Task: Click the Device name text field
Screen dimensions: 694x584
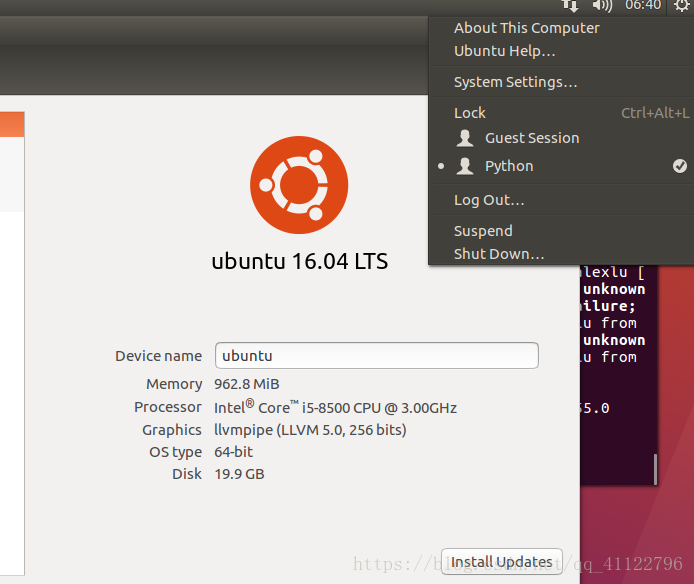Action: (x=377, y=356)
